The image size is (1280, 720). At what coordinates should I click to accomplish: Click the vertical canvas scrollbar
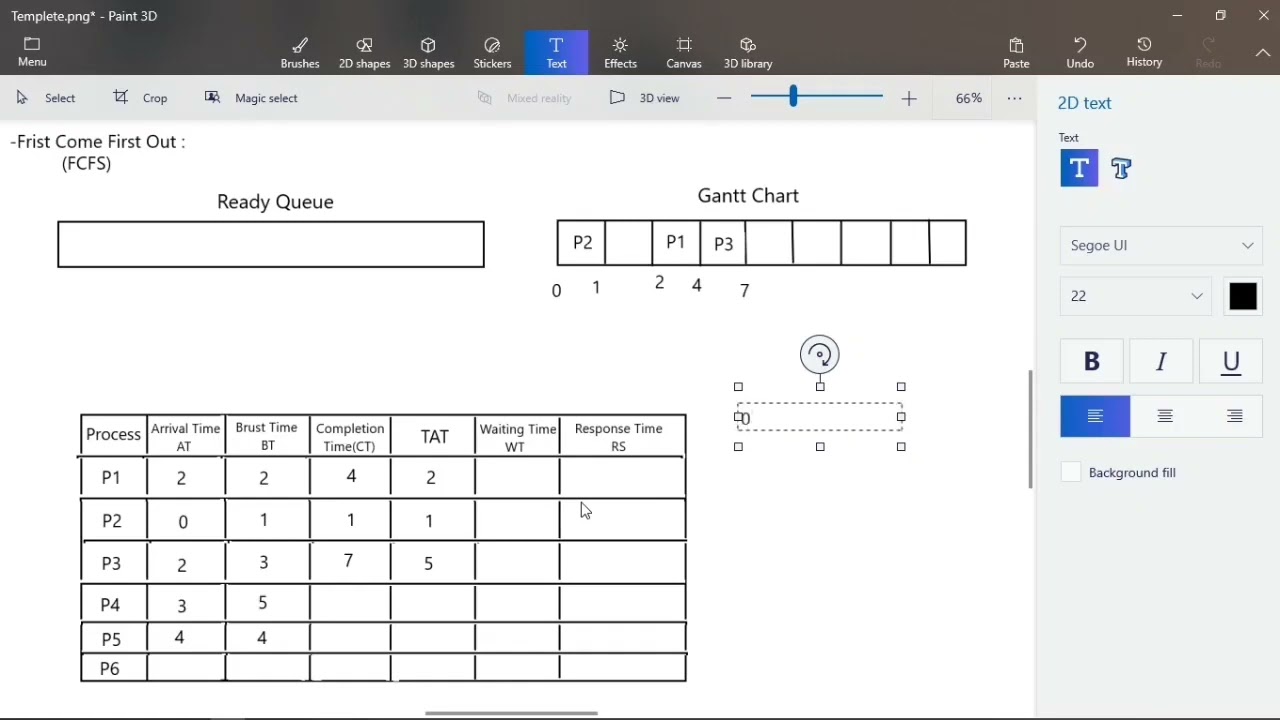tap(1030, 429)
